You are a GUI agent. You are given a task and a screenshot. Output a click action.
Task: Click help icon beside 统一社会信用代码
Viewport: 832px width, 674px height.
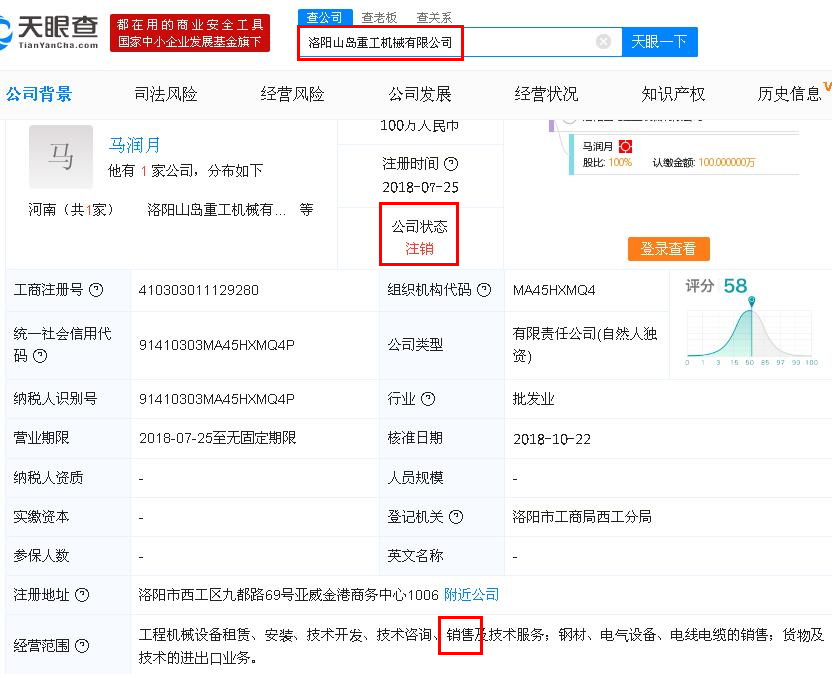click(x=40, y=355)
